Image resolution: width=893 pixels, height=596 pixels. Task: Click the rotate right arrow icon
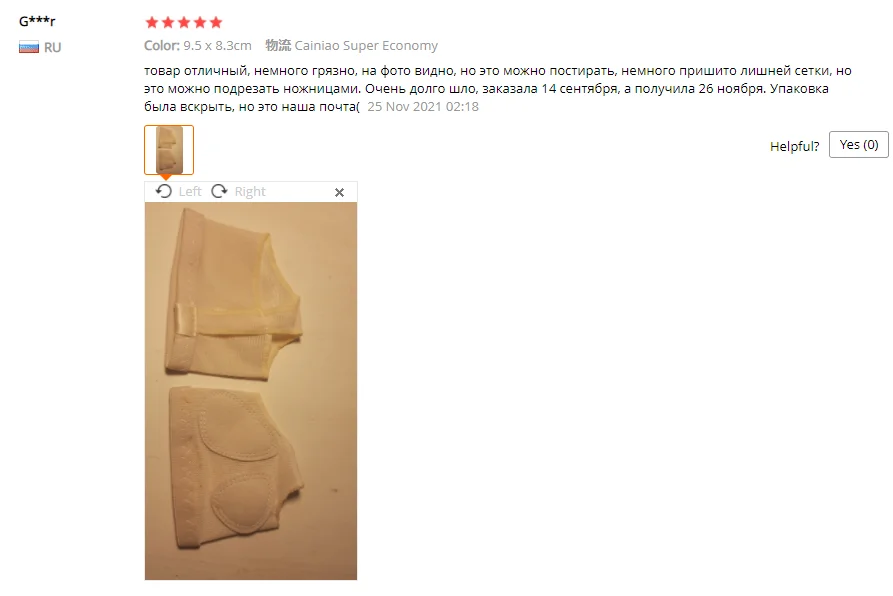click(219, 191)
